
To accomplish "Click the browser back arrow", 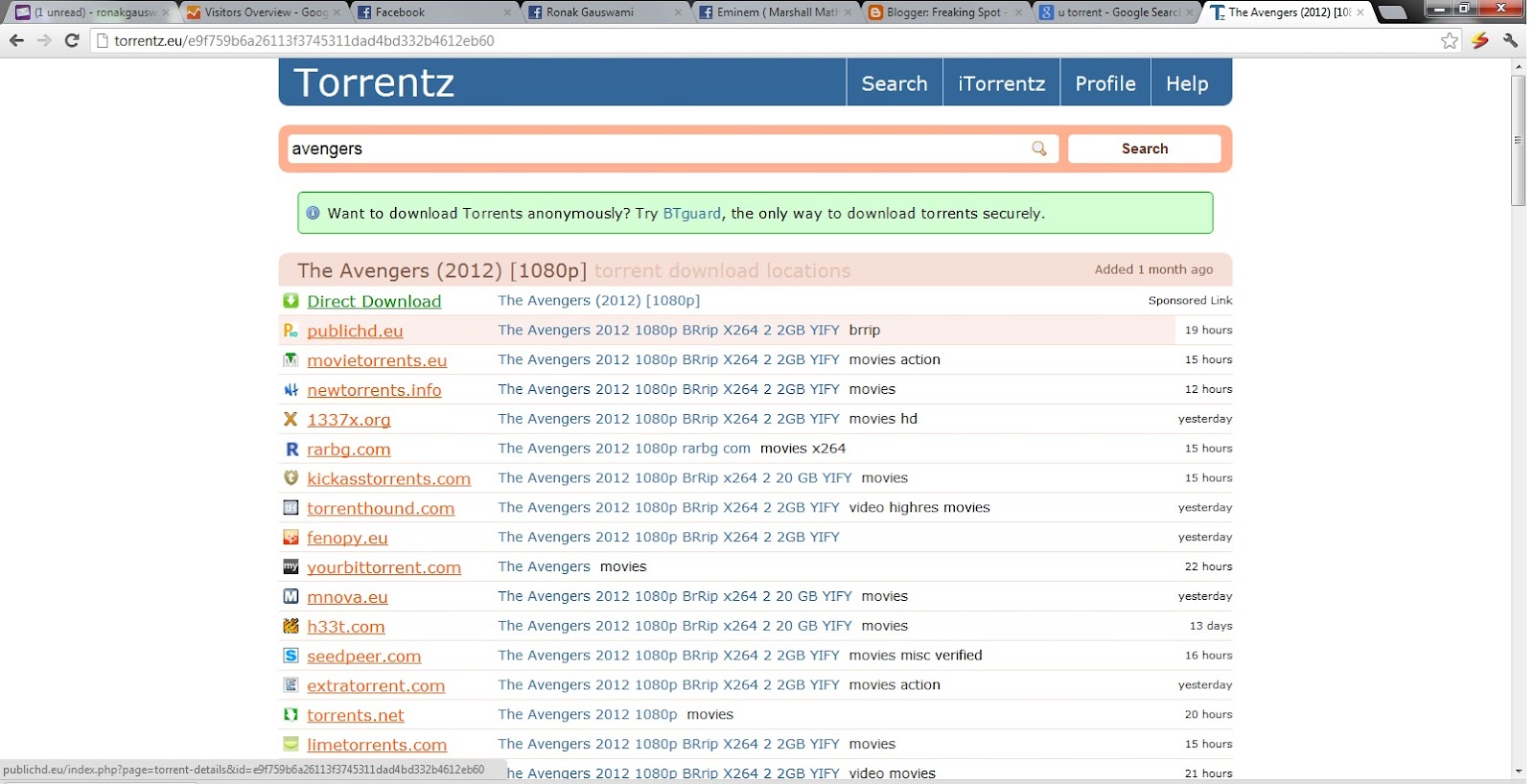I will click(x=16, y=40).
